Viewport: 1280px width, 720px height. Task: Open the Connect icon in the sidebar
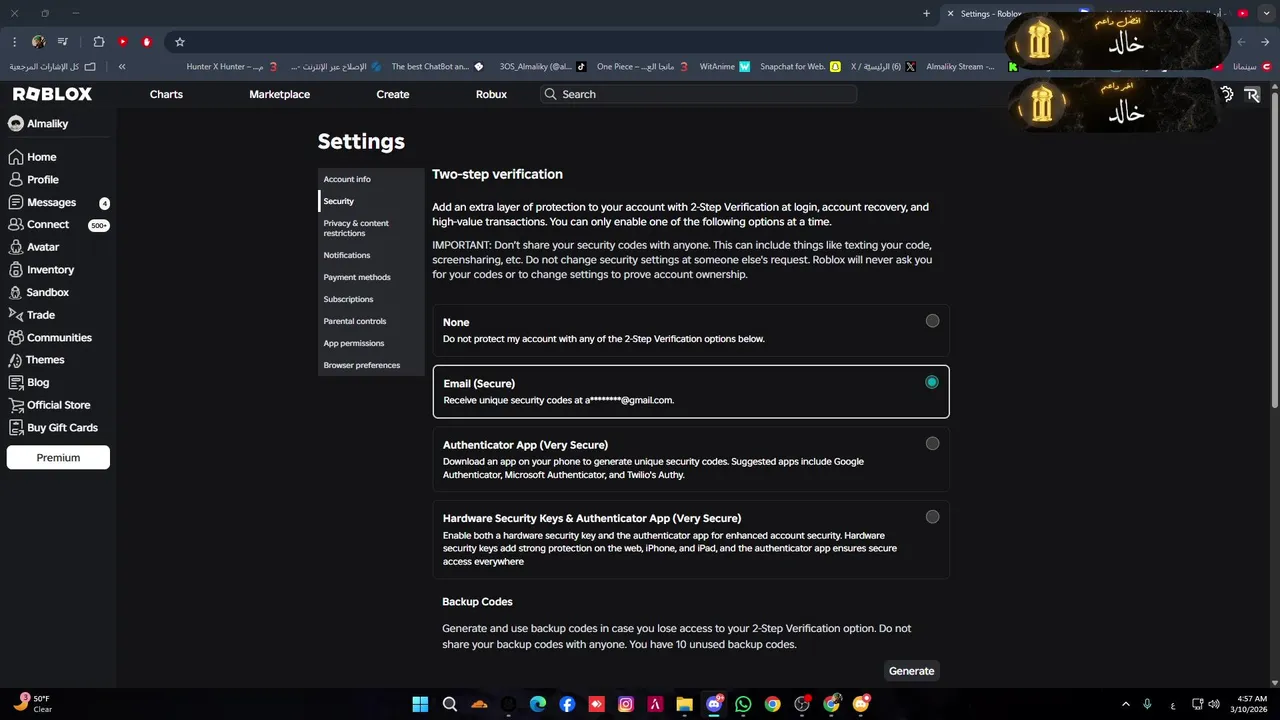pos(15,225)
